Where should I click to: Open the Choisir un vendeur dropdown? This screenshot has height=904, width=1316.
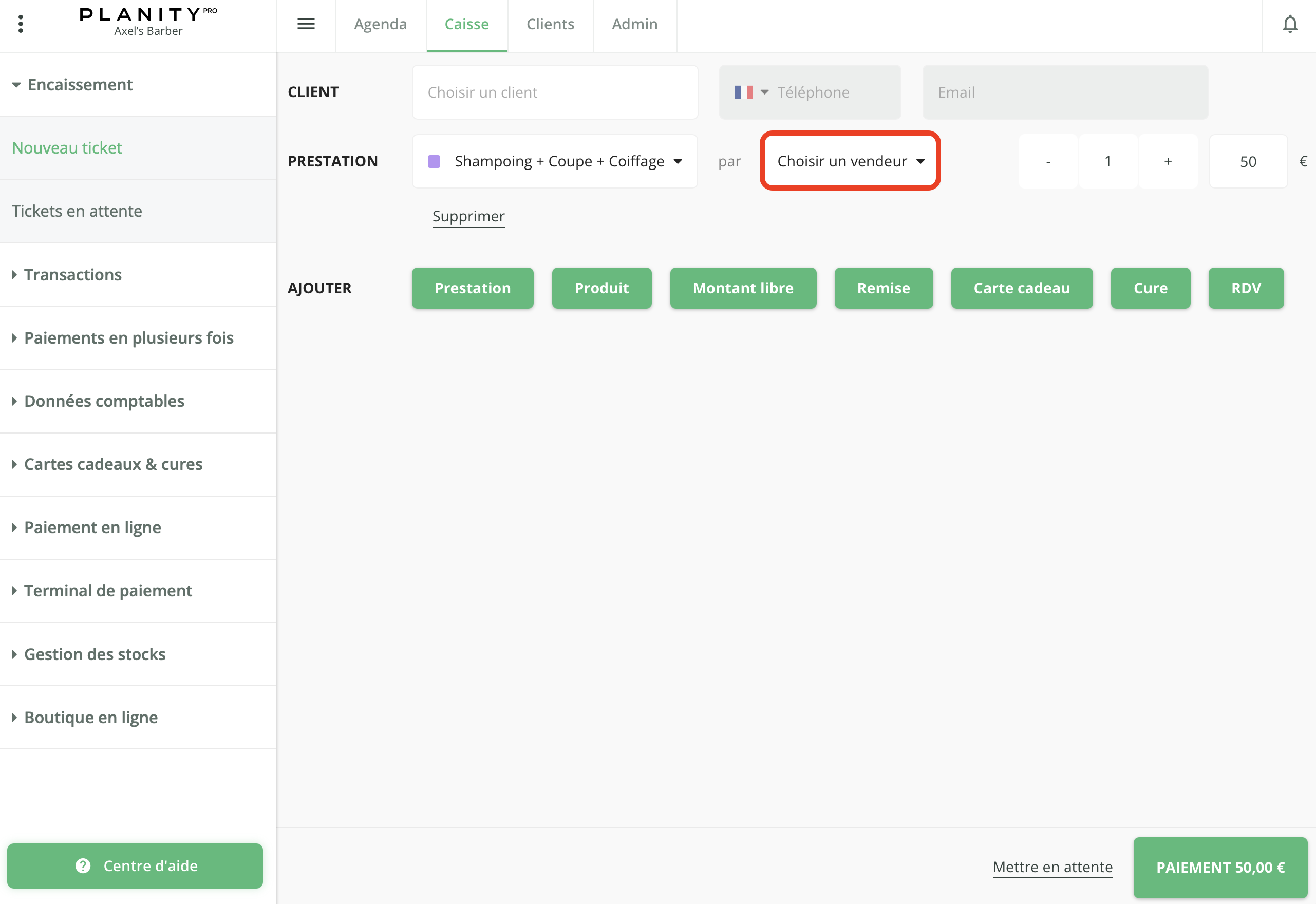coord(850,161)
